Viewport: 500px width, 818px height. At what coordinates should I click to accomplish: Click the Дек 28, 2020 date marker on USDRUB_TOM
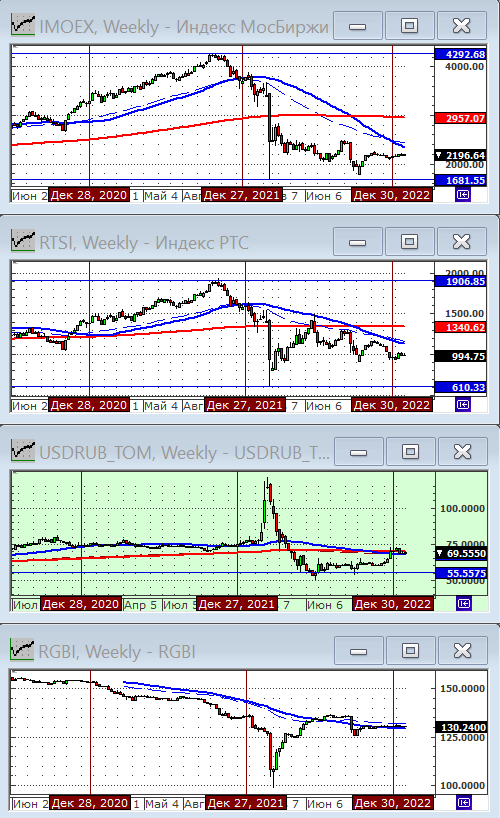pyautogui.click(x=81, y=604)
